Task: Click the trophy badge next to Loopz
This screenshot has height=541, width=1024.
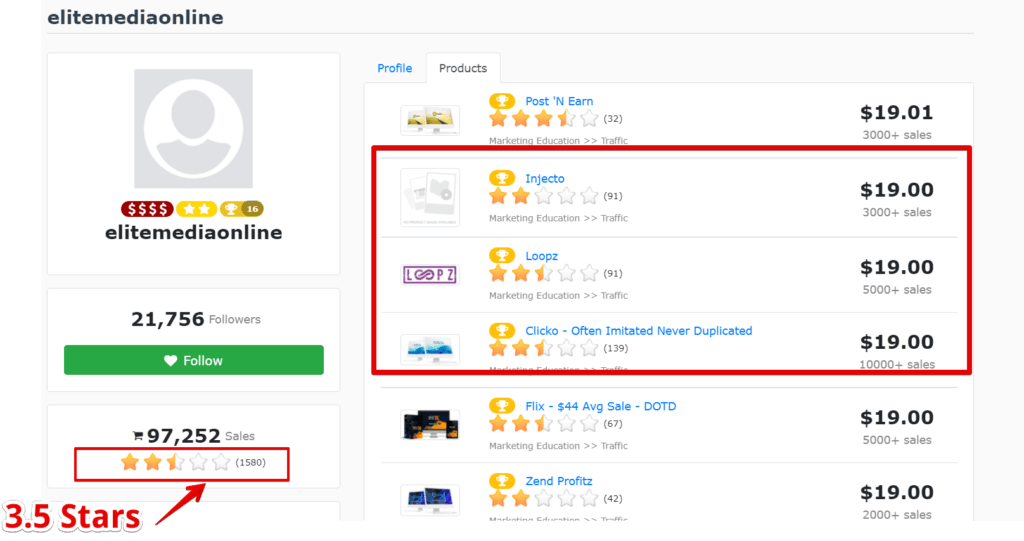Action: (x=502, y=255)
